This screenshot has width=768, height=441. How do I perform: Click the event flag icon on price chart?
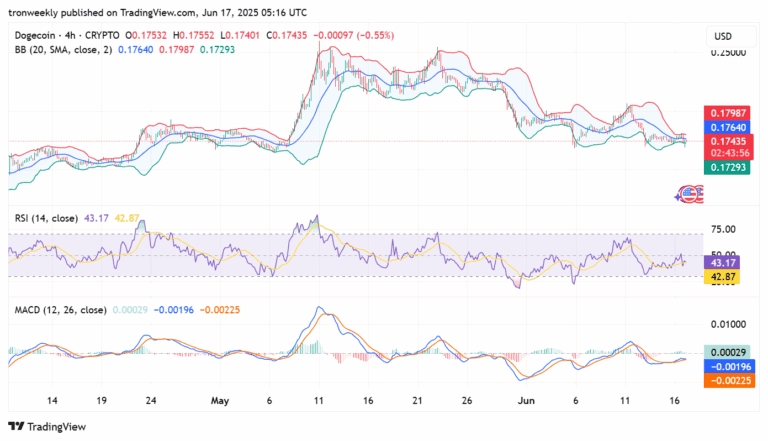point(689,193)
